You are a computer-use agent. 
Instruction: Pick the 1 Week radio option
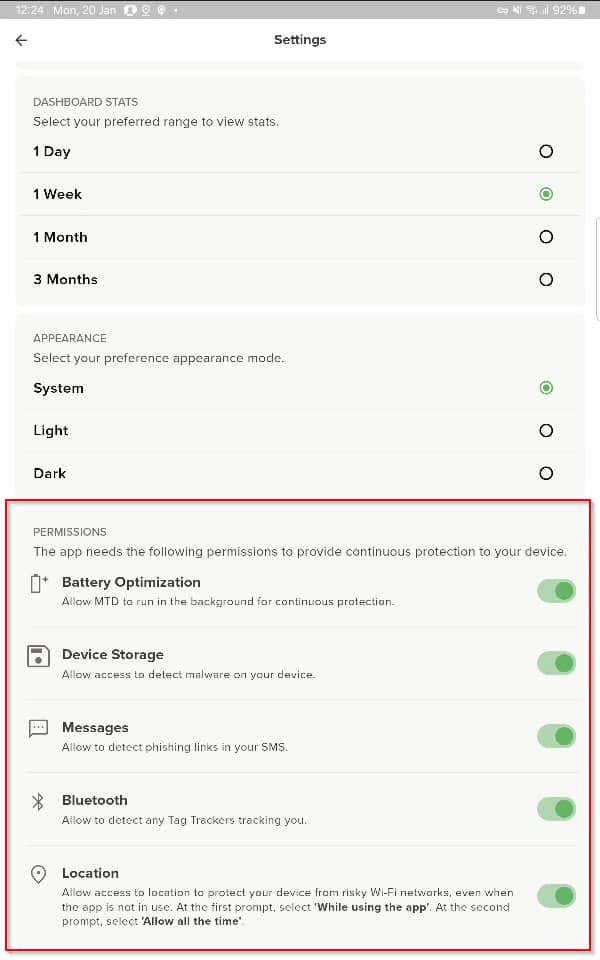(546, 194)
